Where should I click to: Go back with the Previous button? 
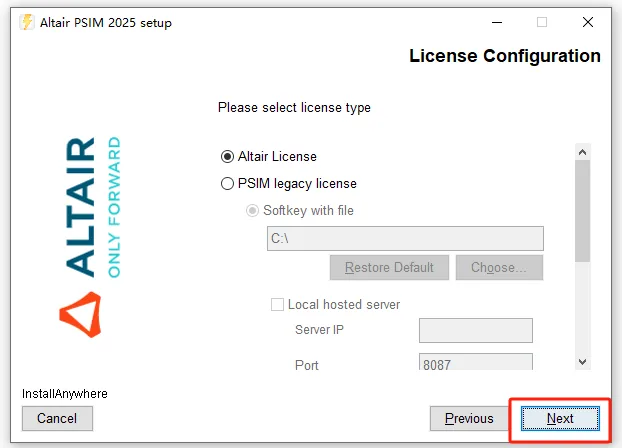pos(469,418)
